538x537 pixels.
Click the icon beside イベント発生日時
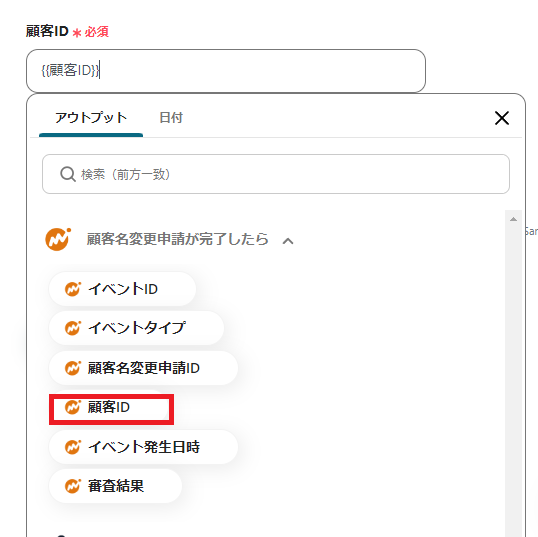pyautogui.click(x=73, y=447)
